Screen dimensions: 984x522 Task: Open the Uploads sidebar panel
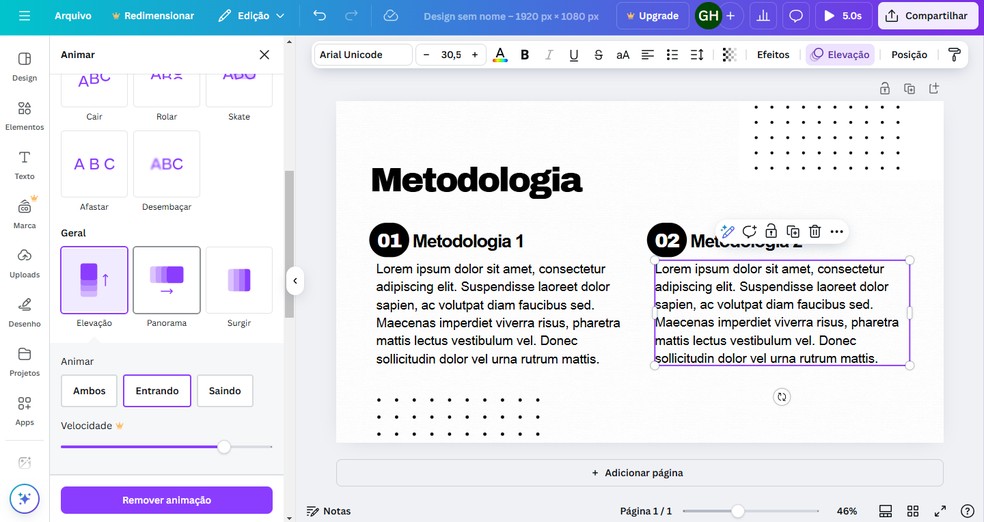(24, 264)
